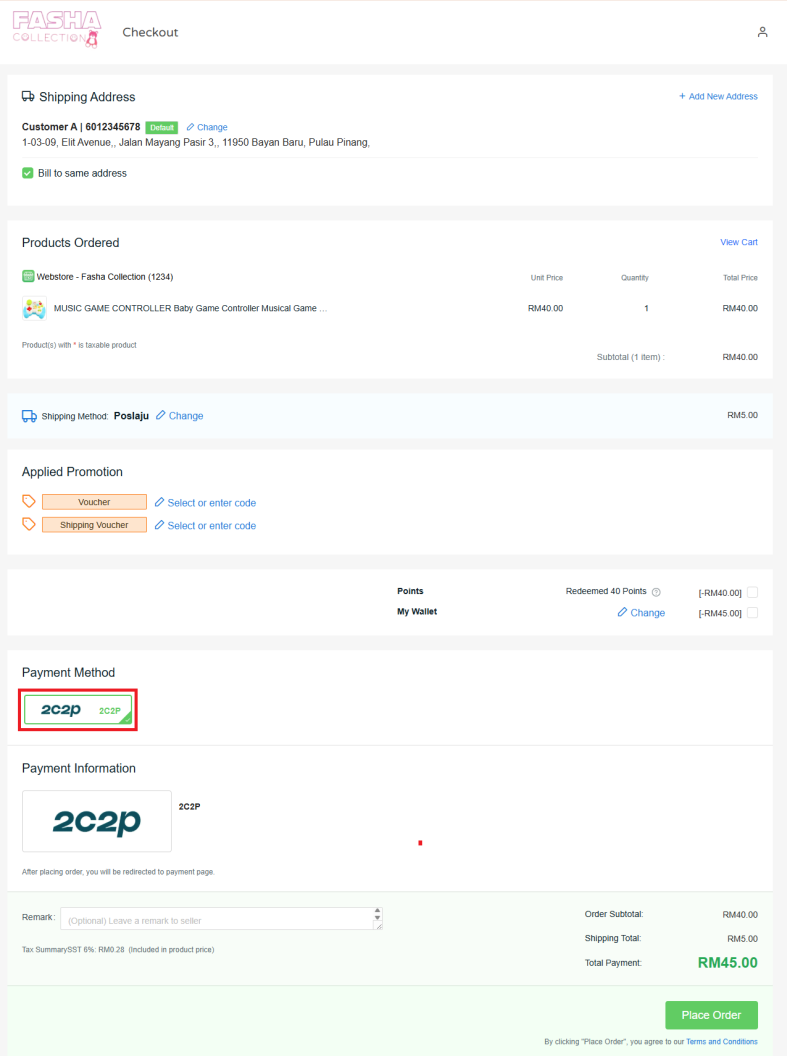Click the green Webstore shop icon
The height and width of the screenshot is (1056, 787).
click(28, 276)
